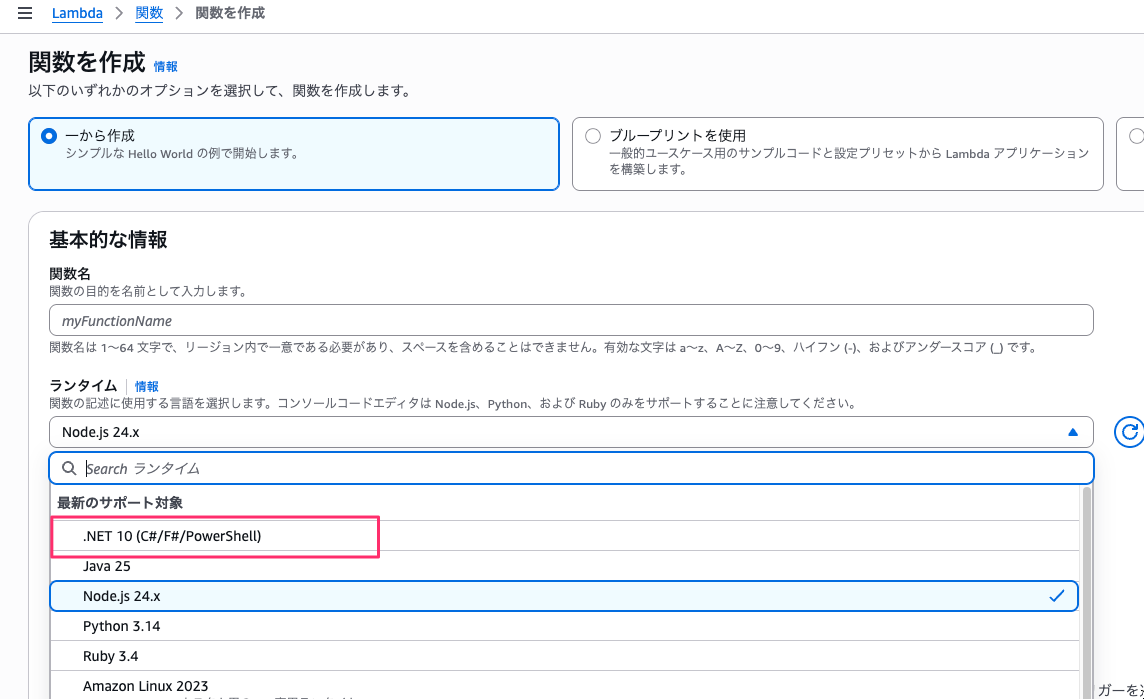Choose Java 25 from the runtime list
The height and width of the screenshot is (699, 1144).
[x=107, y=566]
